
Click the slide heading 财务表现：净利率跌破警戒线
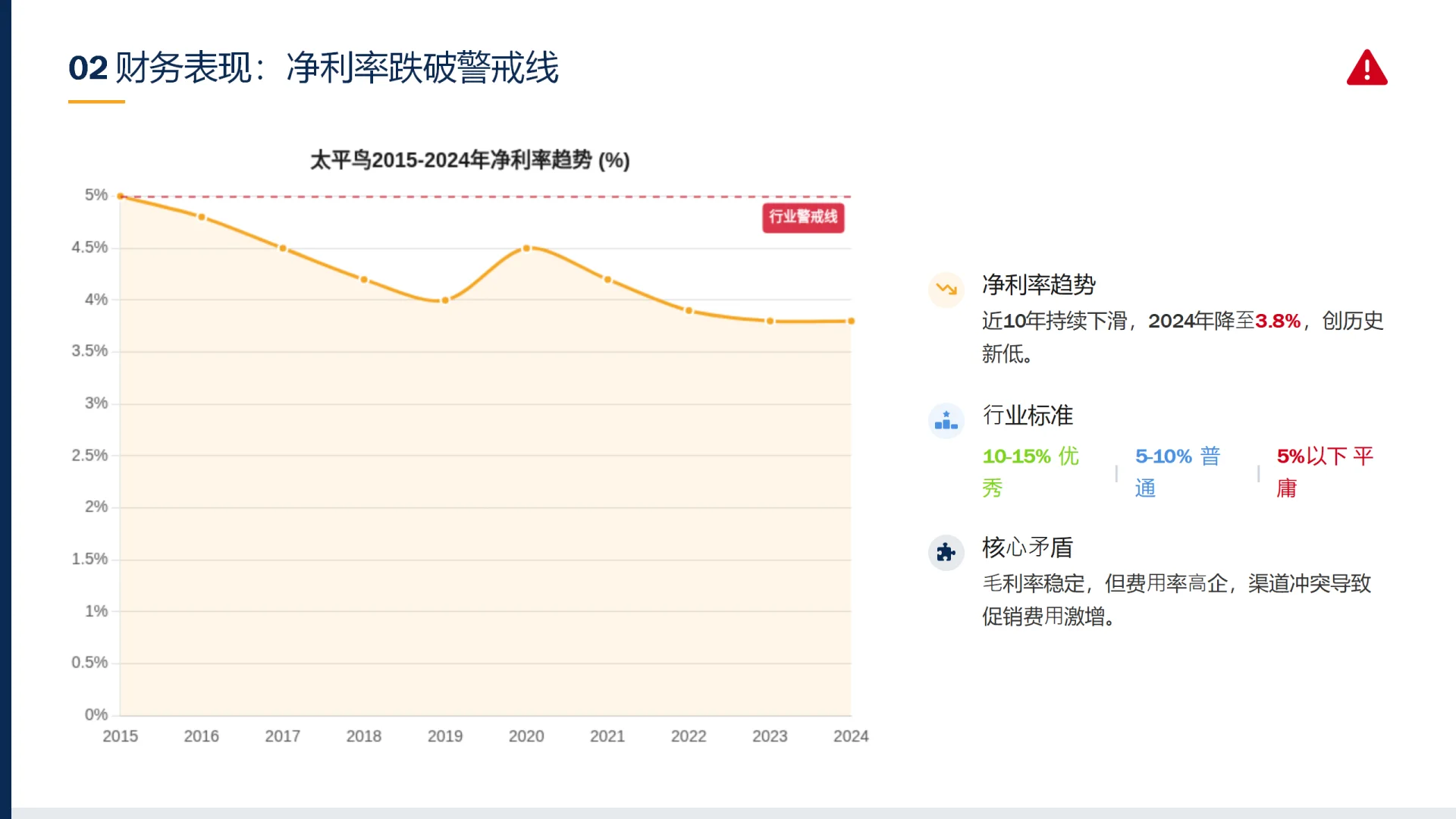pos(313,68)
